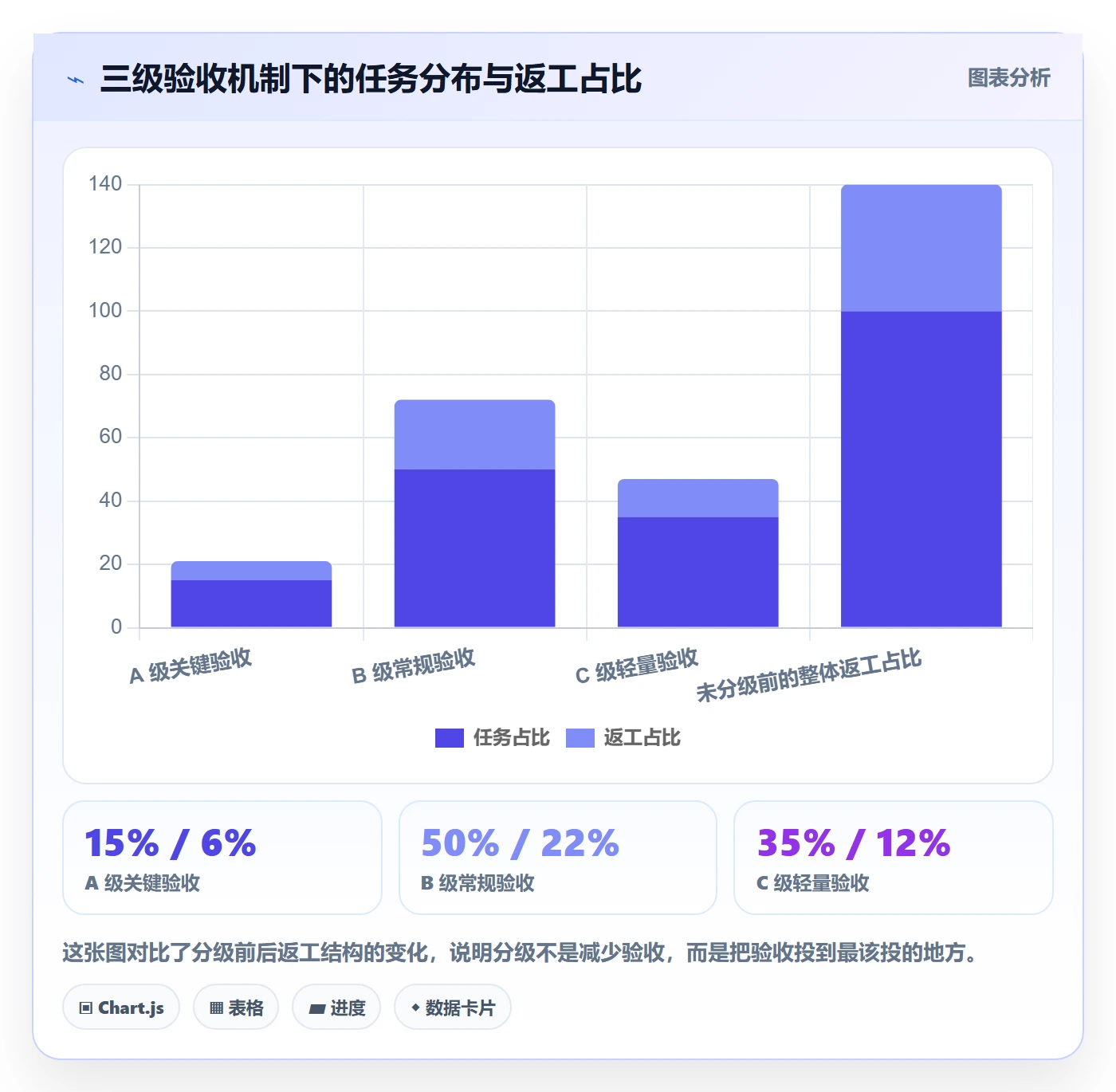The image size is (1116, 1092).
Task: Click the lightning icon beside the title
Action: [76, 80]
